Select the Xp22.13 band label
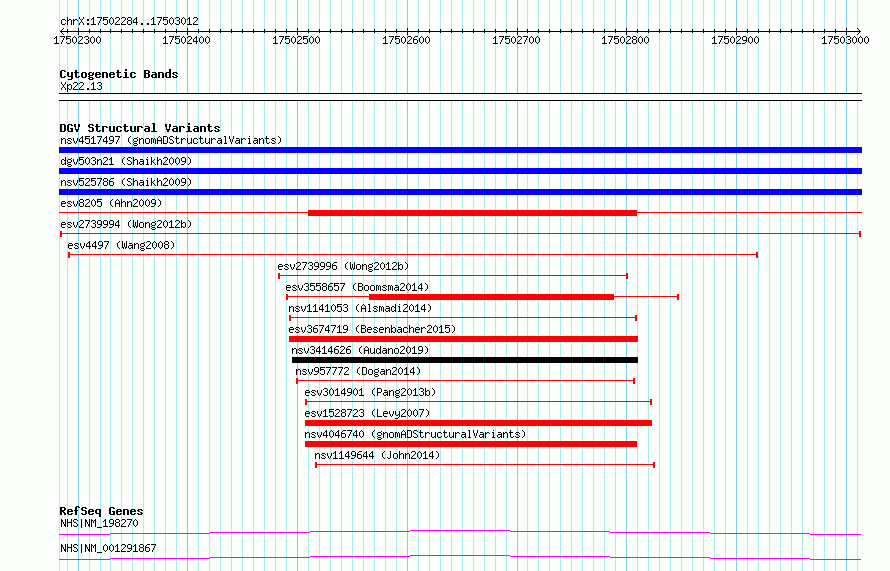The height and width of the screenshot is (571, 890). pos(81,86)
